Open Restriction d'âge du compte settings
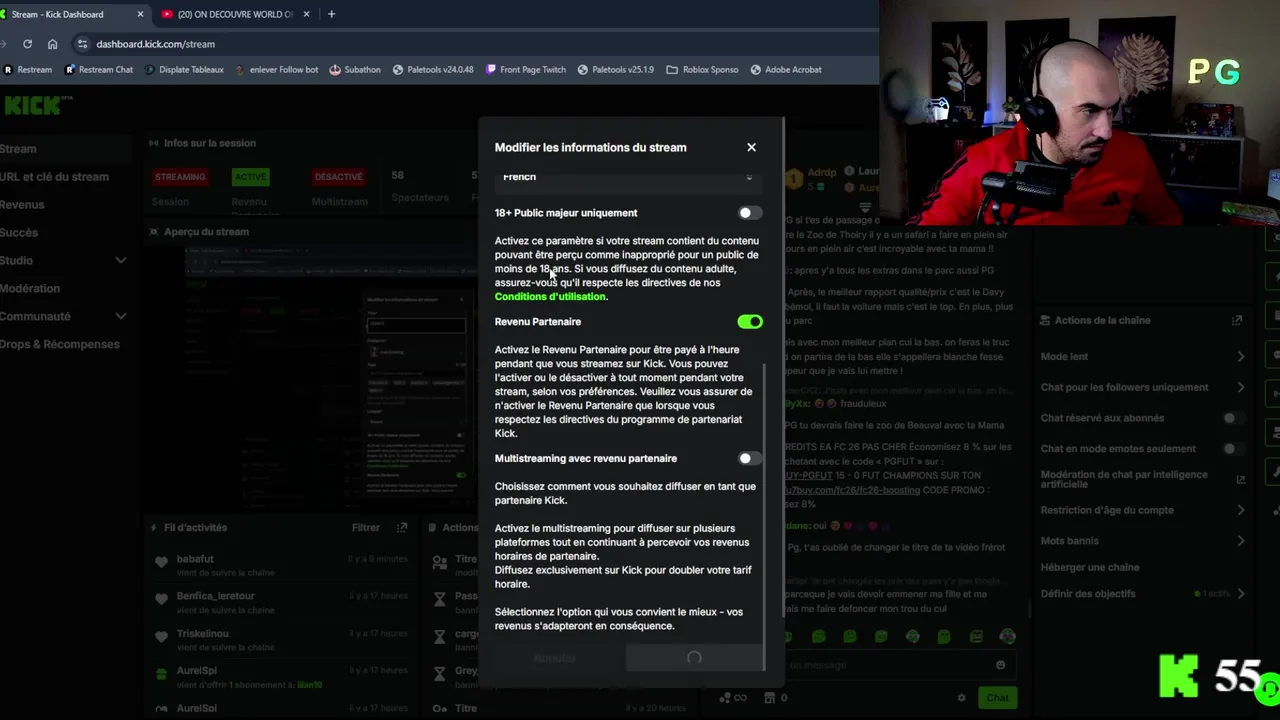1280x720 pixels. 1143,511
